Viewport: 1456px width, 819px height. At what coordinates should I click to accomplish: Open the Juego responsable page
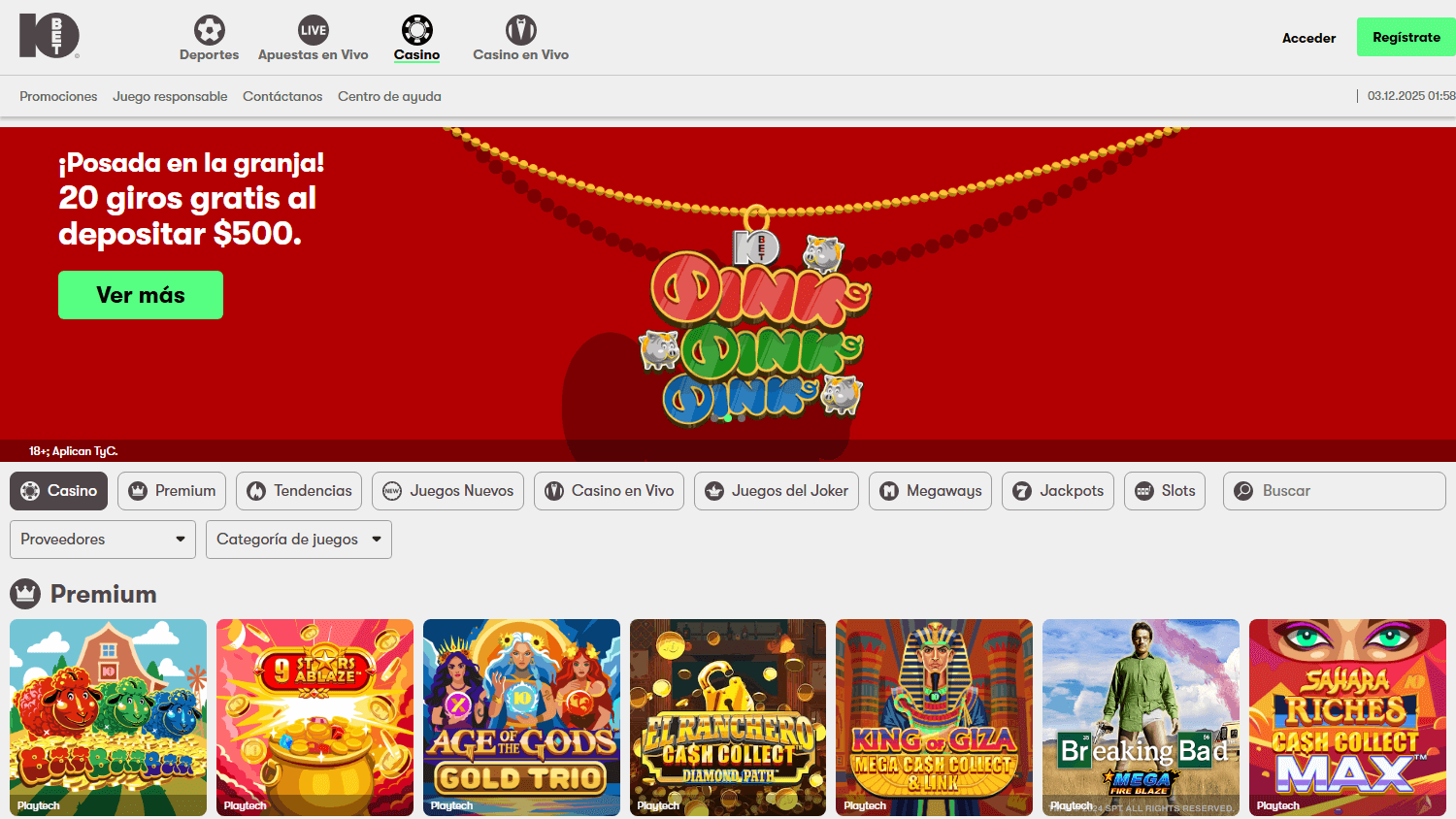pos(170,96)
